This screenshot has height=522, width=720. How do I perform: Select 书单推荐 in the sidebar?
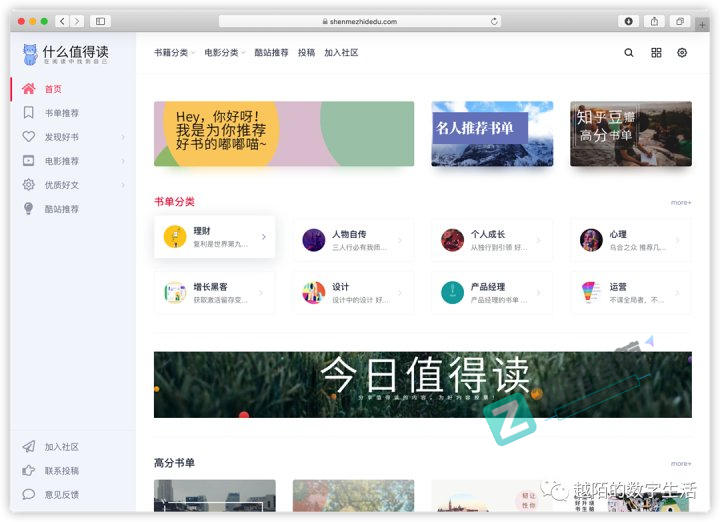coord(62,113)
